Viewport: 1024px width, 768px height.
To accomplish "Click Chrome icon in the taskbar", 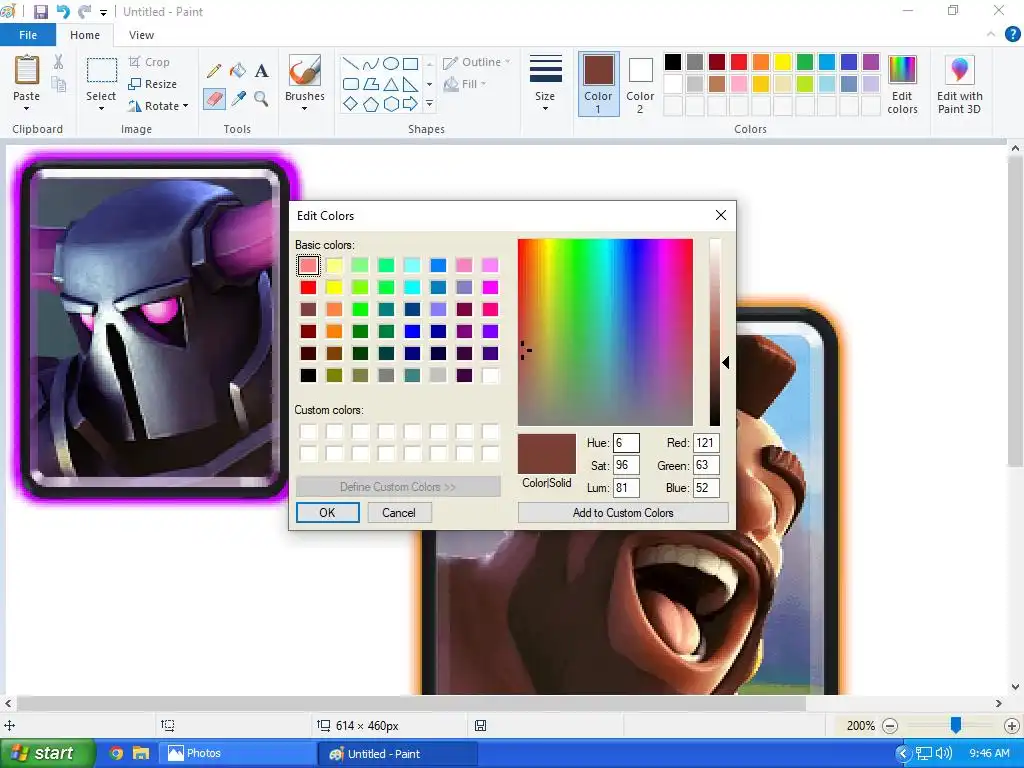I will 116,754.
